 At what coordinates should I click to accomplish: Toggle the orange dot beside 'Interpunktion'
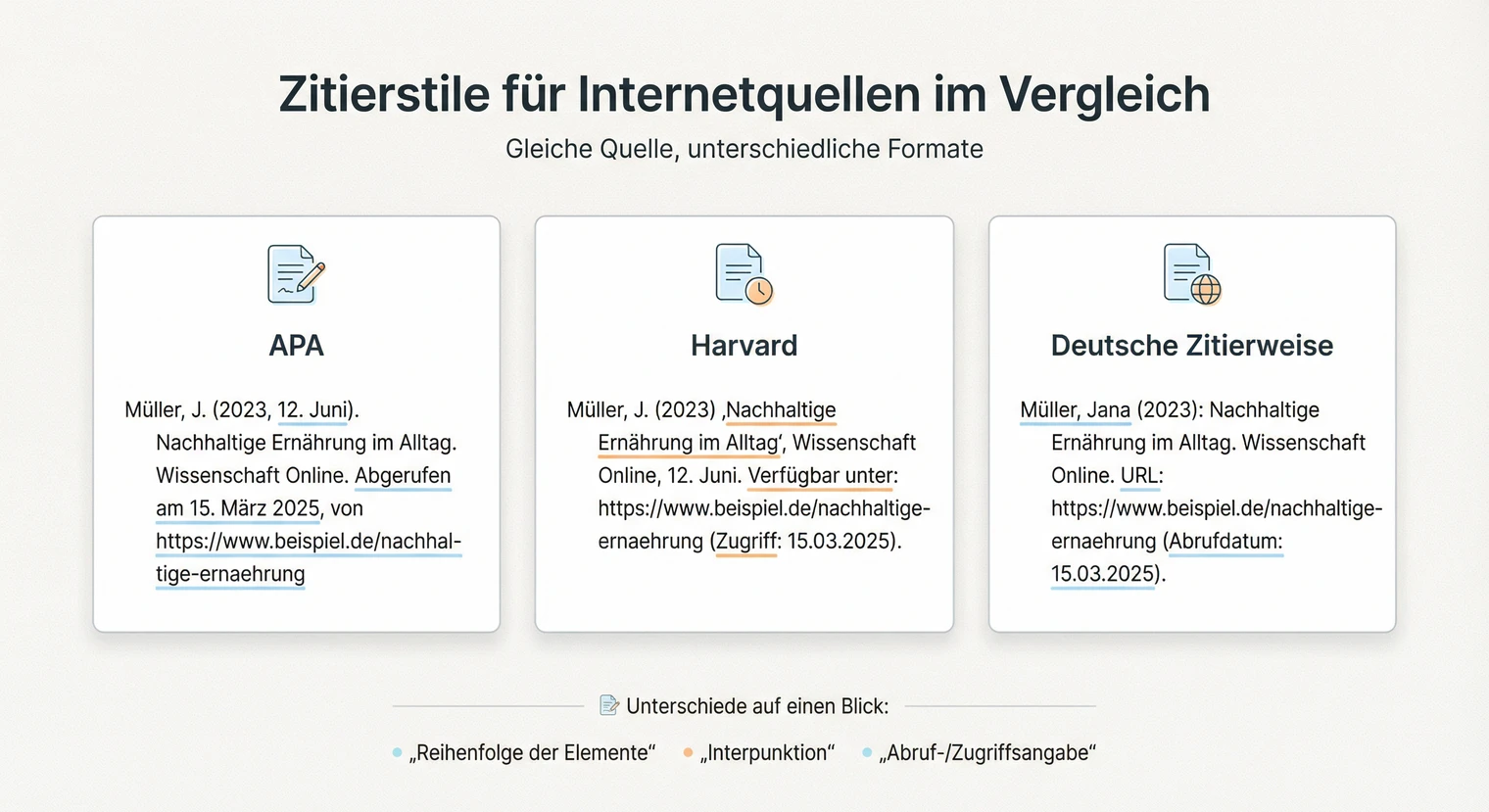[686, 752]
